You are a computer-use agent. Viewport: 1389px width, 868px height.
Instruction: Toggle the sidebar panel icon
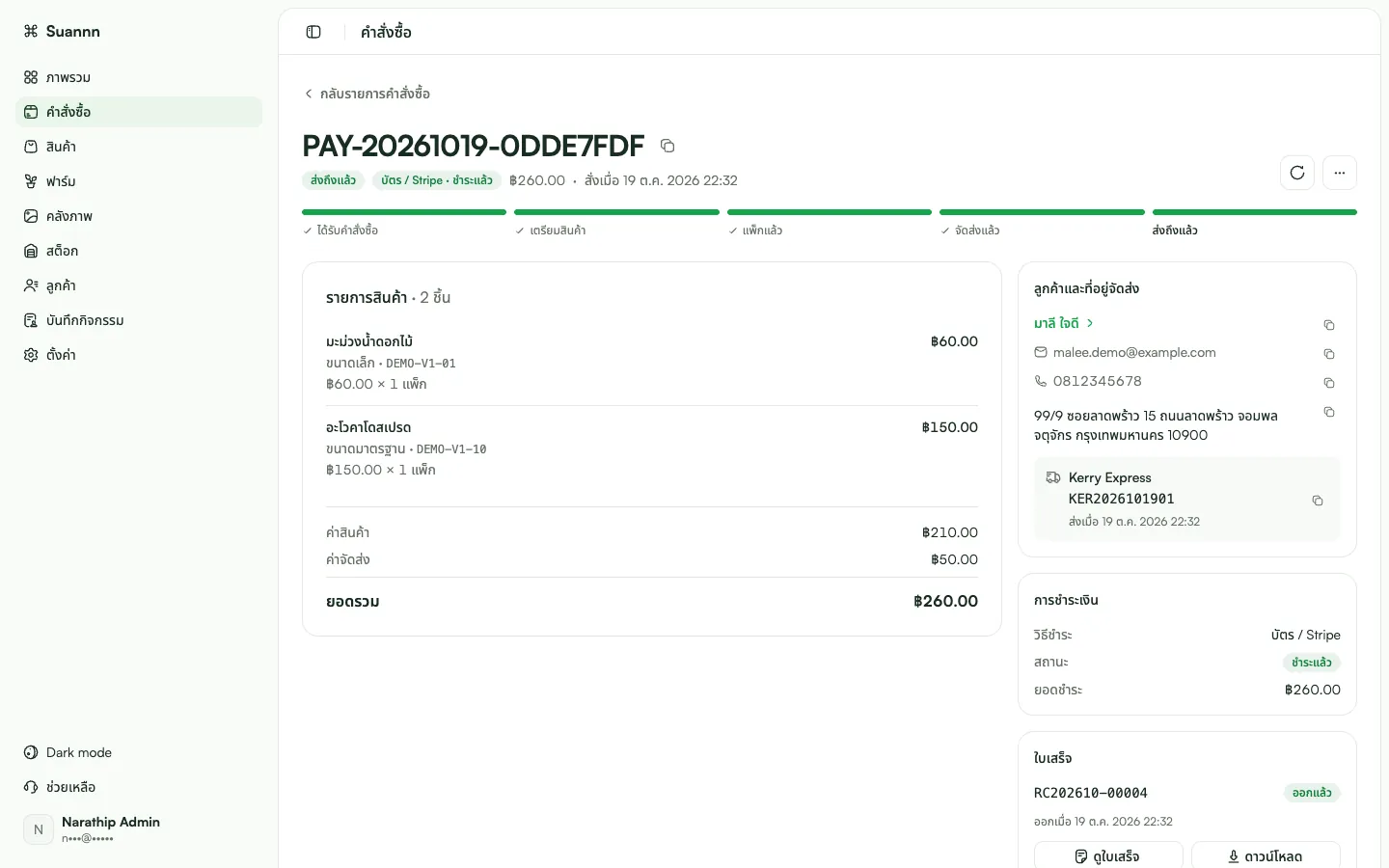tap(313, 32)
